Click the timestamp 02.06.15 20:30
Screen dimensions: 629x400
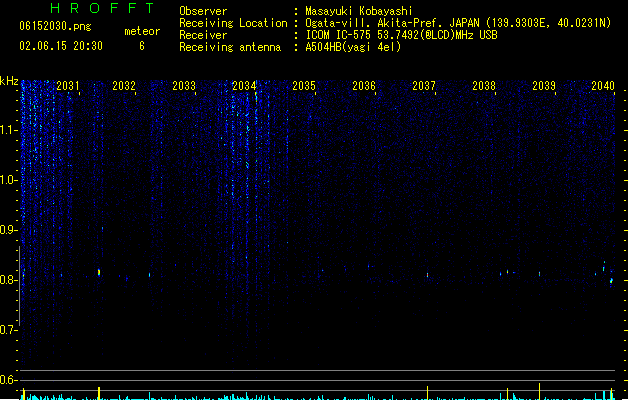click(61, 46)
